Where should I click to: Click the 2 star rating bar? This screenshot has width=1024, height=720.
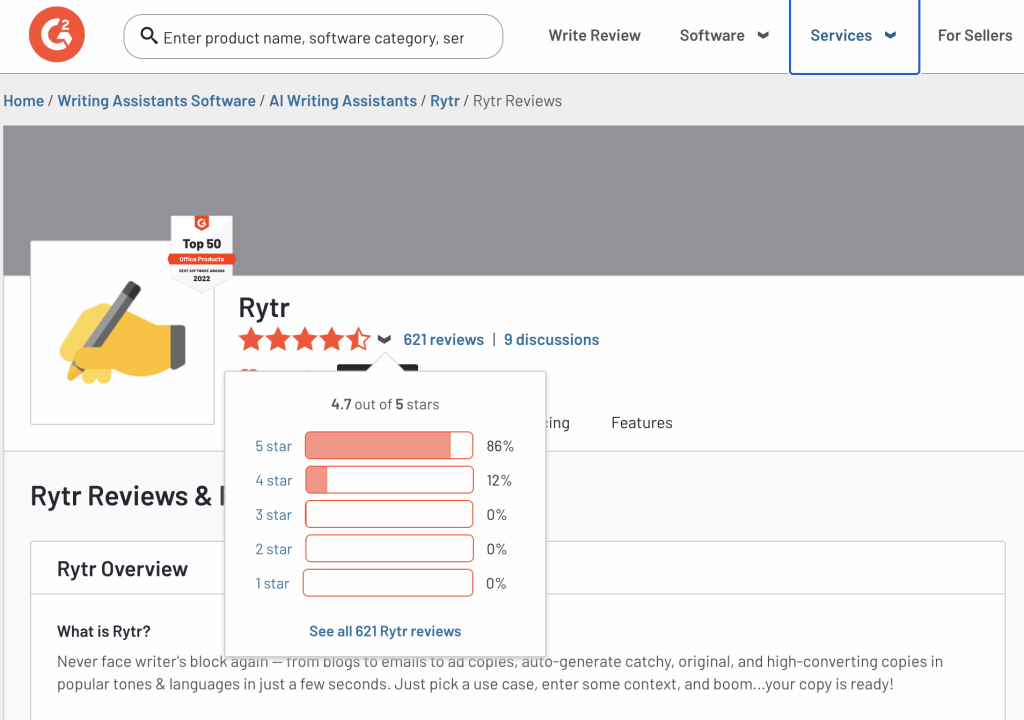click(389, 548)
